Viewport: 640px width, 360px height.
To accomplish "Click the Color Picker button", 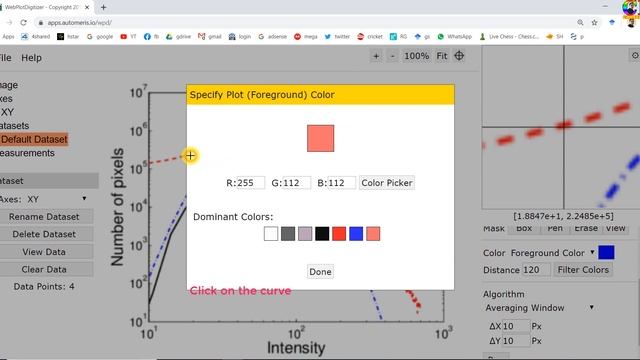I will 387,183.
